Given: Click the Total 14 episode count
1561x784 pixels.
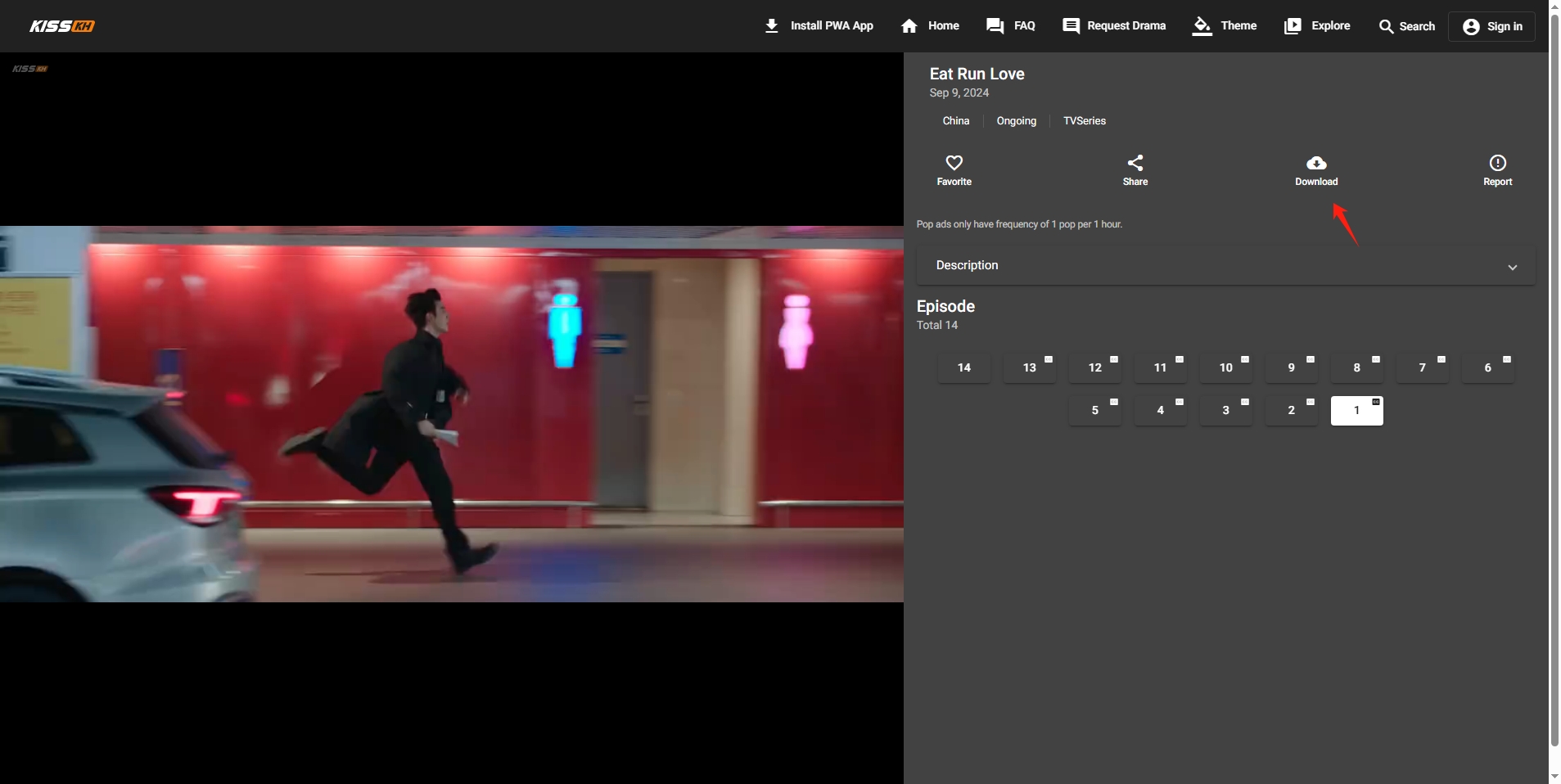Looking at the screenshot, I should pyautogui.click(x=936, y=325).
